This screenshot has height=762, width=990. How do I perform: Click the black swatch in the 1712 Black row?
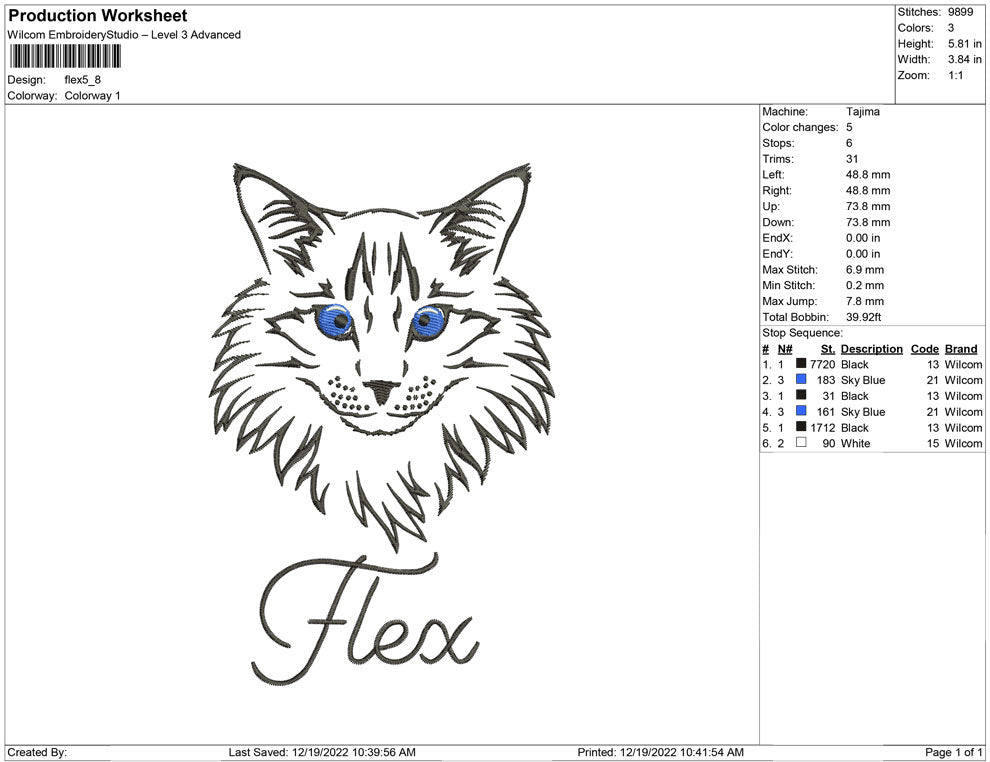click(x=801, y=426)
